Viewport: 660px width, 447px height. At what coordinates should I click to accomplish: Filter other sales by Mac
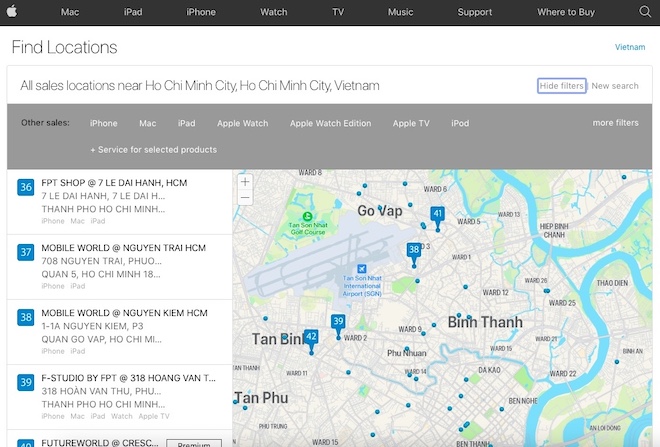[148, 123]
